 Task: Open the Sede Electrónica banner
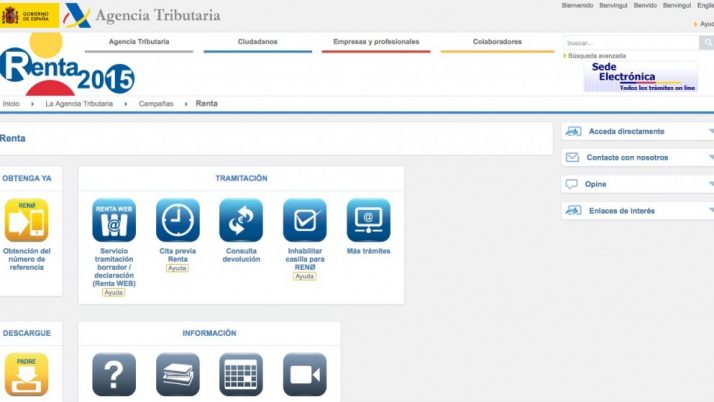click(x=641, y=77)
